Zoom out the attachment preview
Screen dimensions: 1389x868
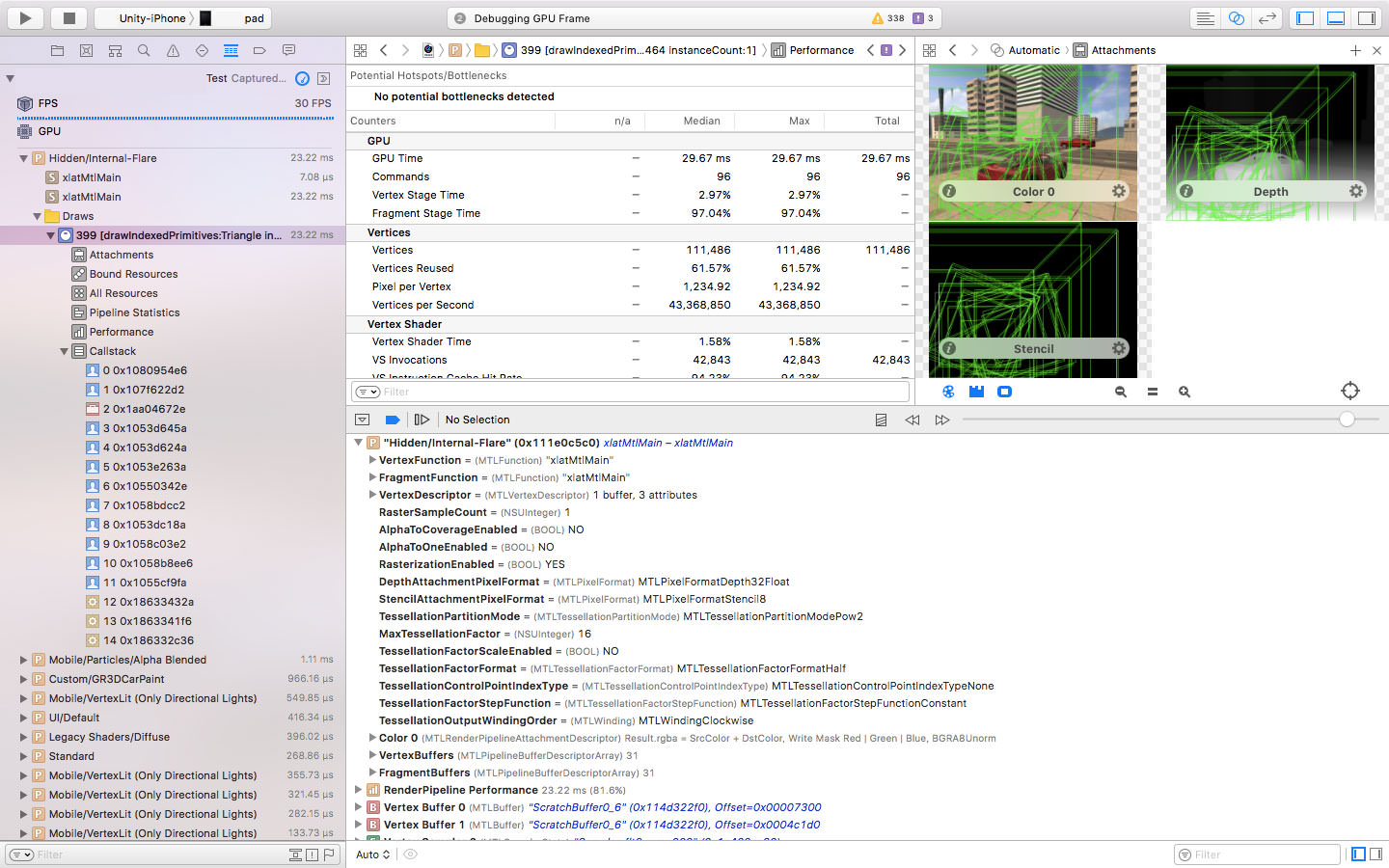1120,391
